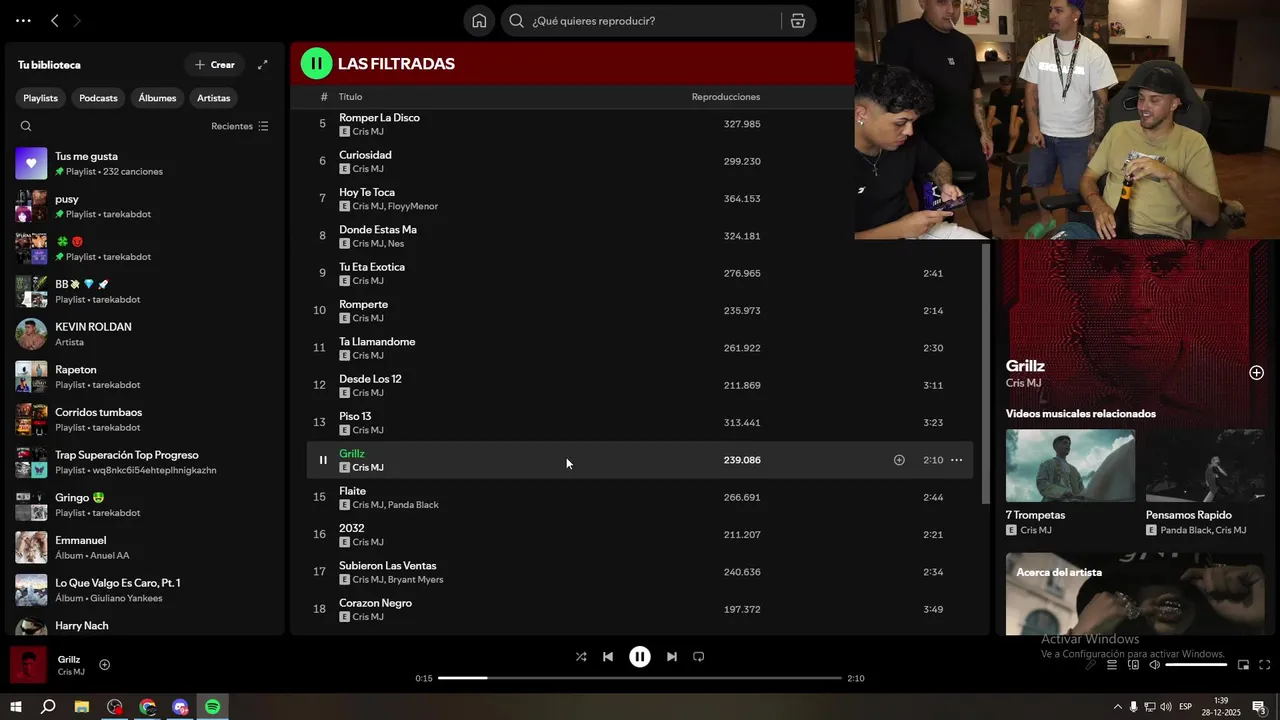The height and width of the screenshot is (720, 1280).
Task: Search within your library magnifier icon
Action: (26, 126)
